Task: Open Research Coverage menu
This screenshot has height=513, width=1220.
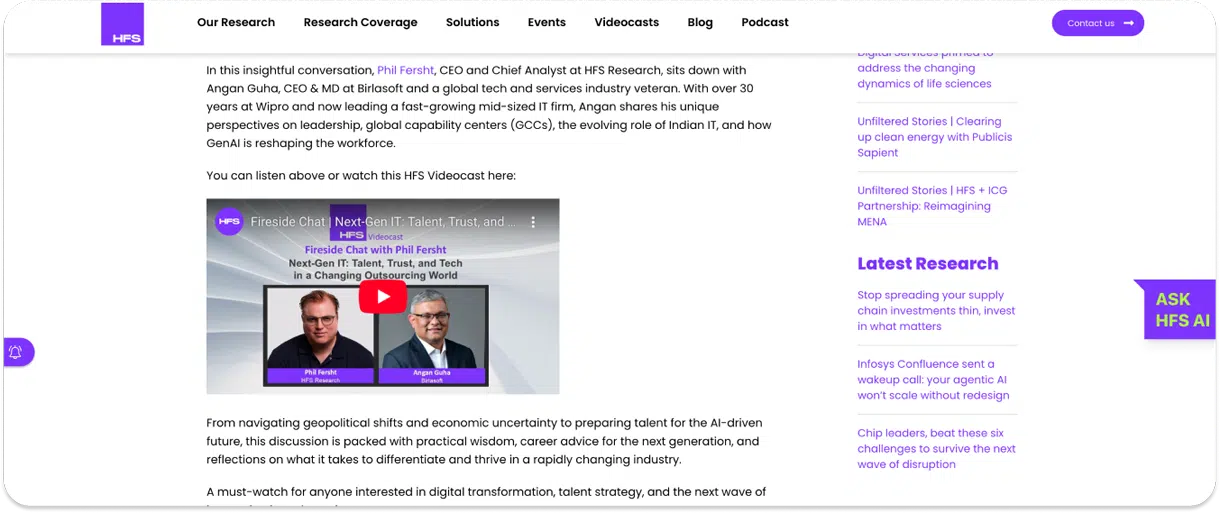Action: (361, 22)
